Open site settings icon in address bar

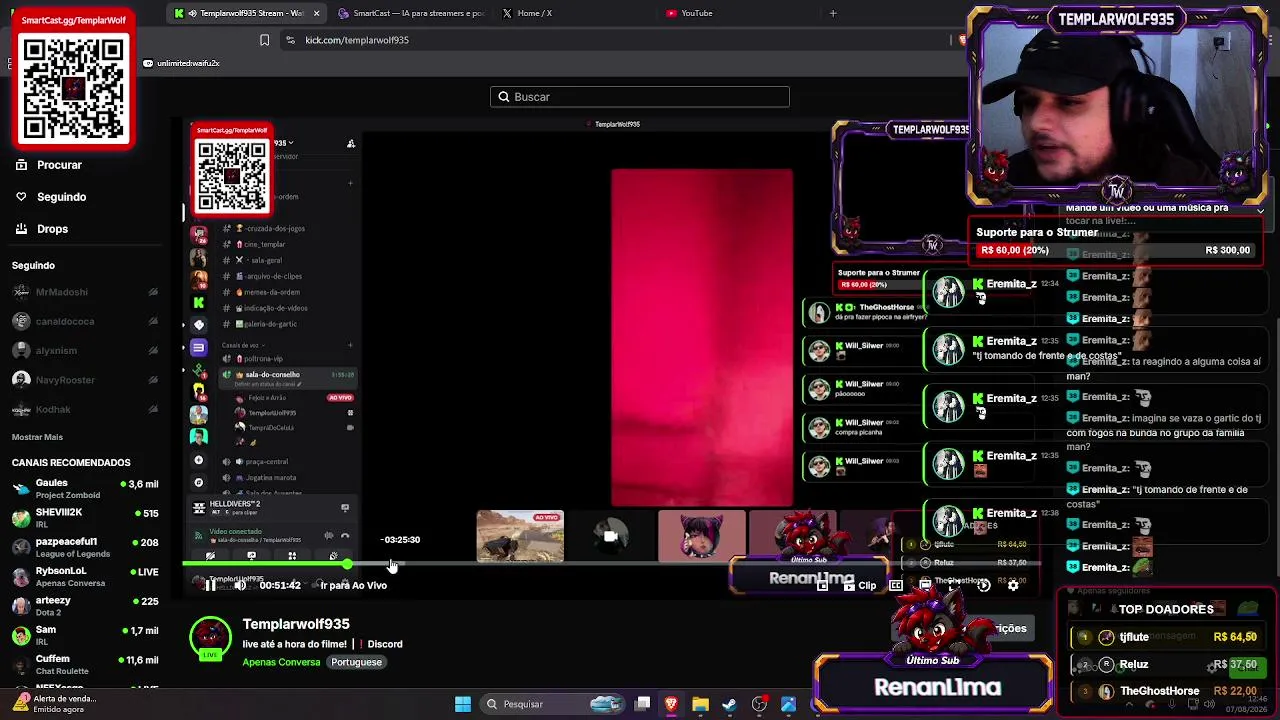290,40
